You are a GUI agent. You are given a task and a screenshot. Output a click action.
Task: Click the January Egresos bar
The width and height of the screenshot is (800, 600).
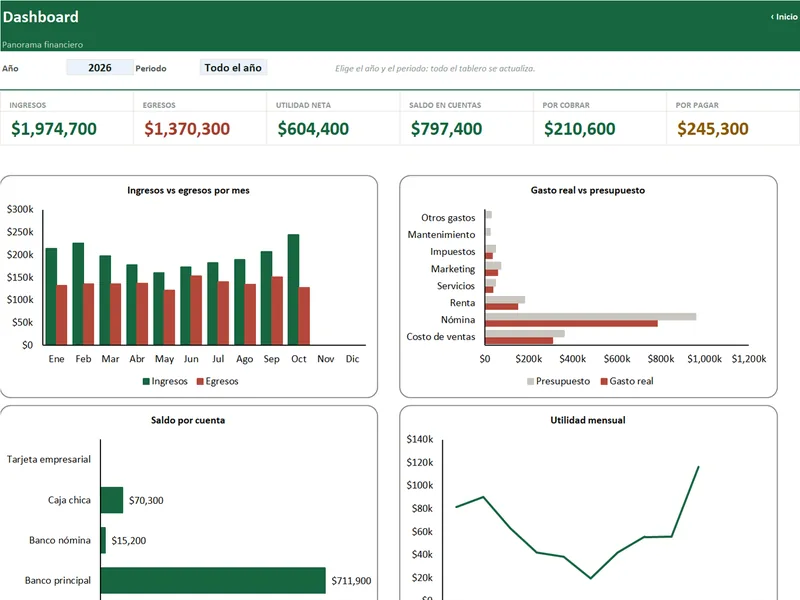coord(62,315)
